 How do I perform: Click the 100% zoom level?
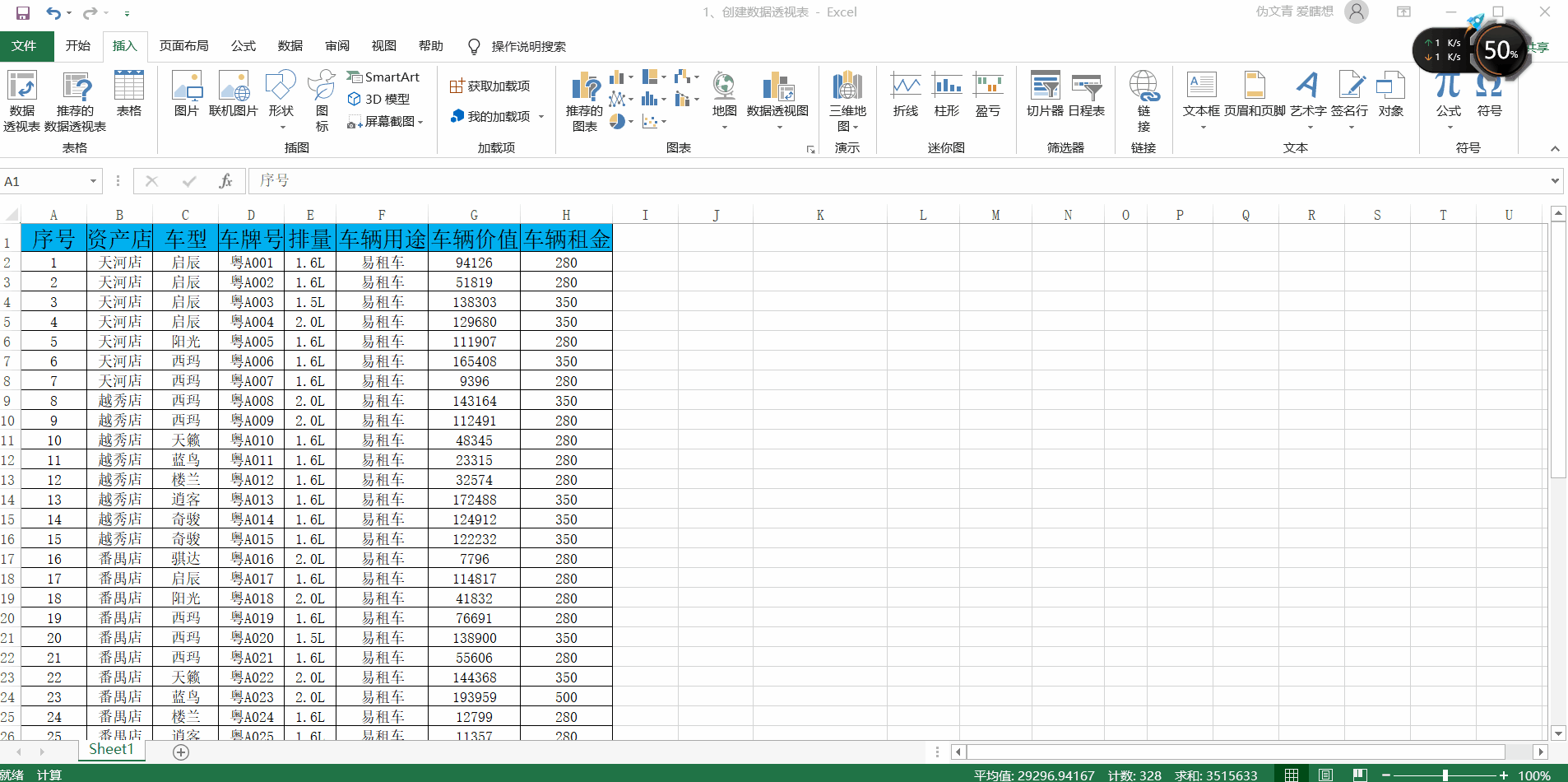pyautogui.click(x=1534, y=775)
